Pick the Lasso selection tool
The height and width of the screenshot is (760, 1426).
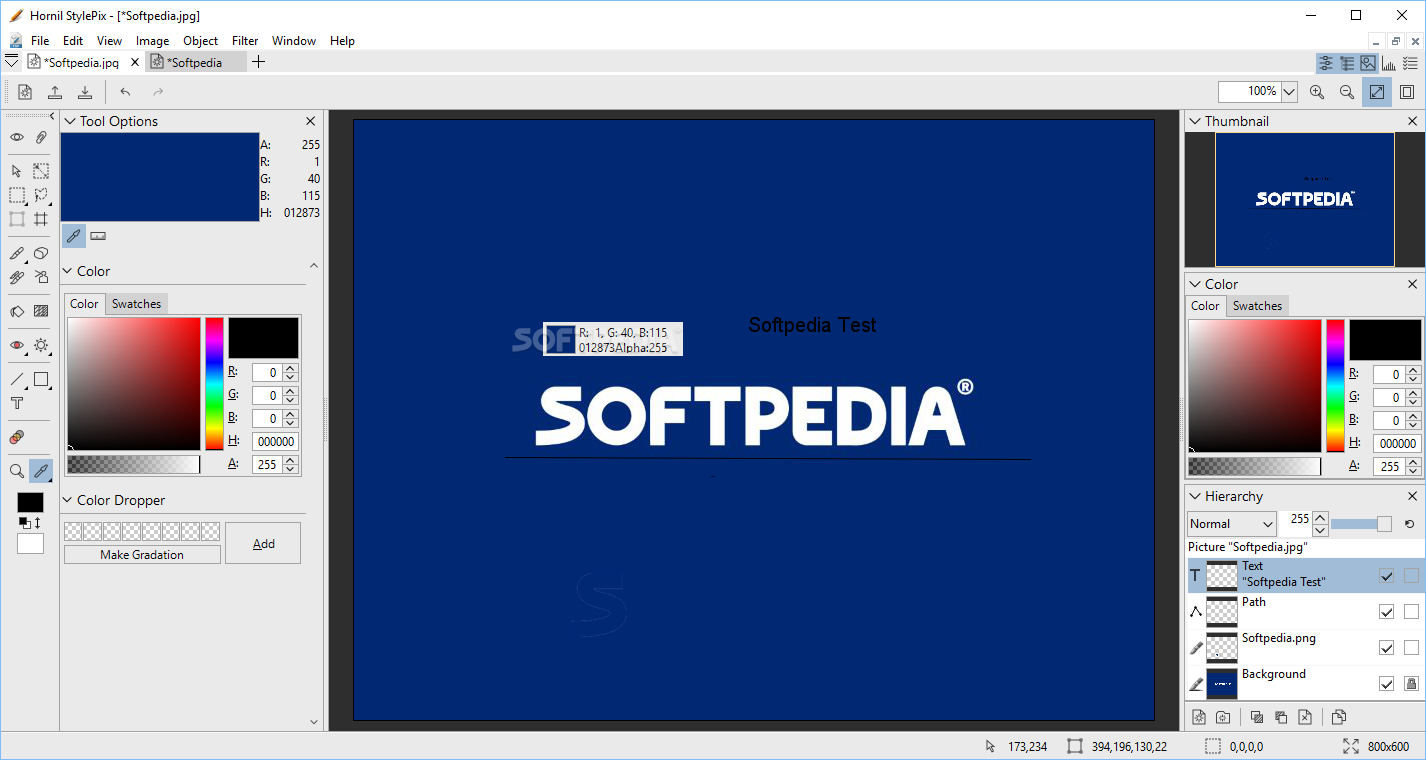(41, 195)
